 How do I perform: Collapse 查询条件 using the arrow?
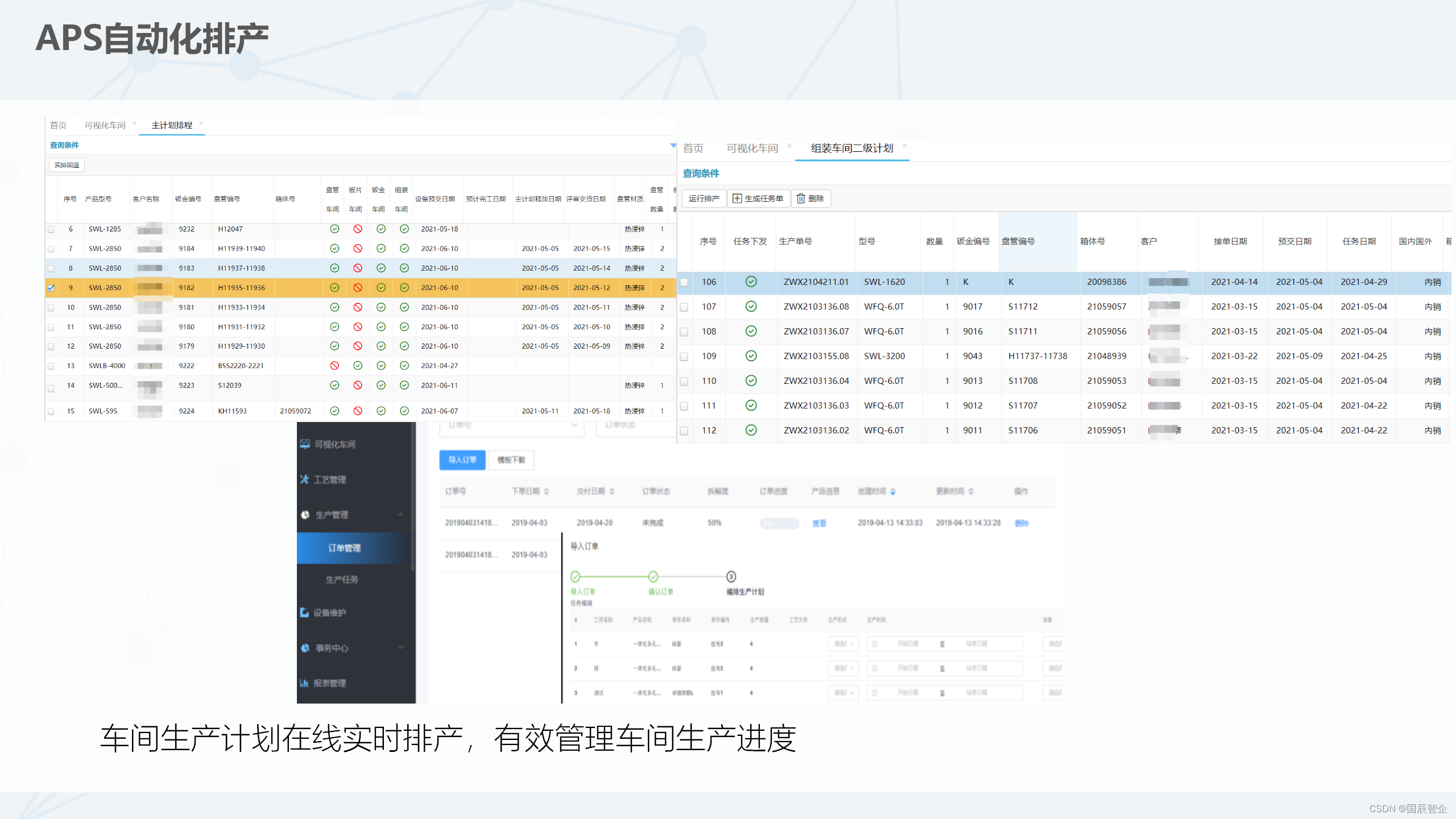(x=673, y=146)
